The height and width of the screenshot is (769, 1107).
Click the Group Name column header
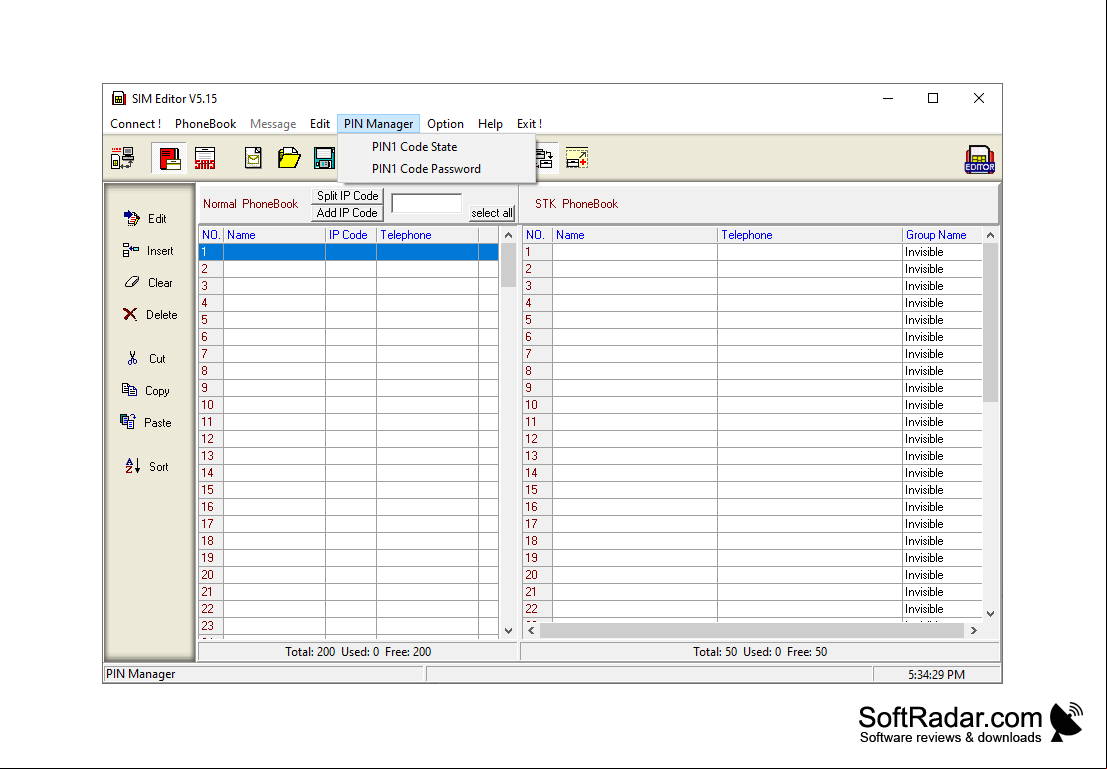942,234
